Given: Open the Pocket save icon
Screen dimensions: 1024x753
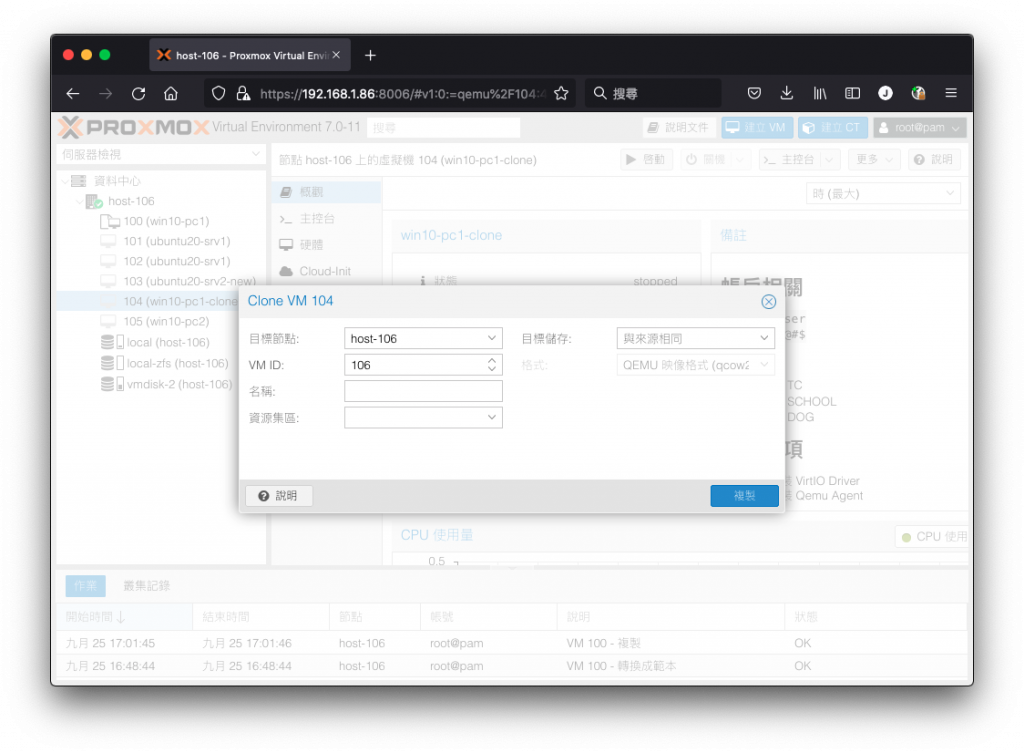Looking at the screenshot, I should pyautogui.click(x=754, y=93).
